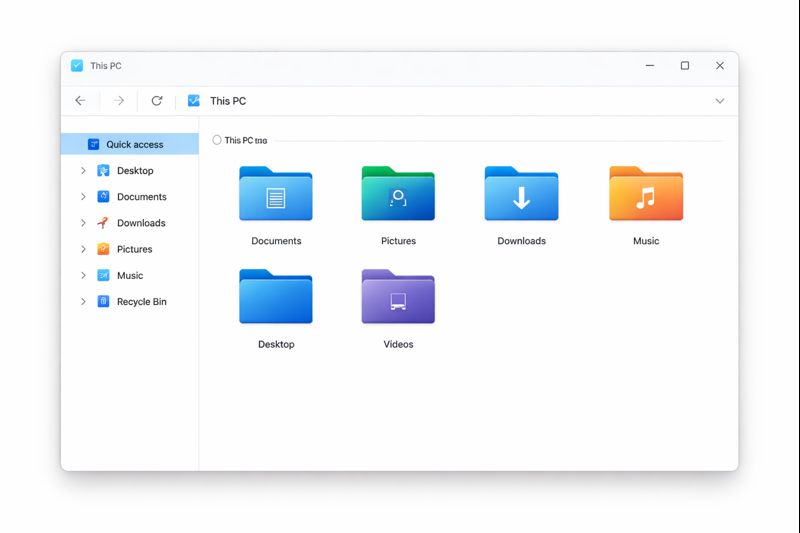Click the Music sidebar icon
This screenshot has height=533, width=800.
[103, 275]
